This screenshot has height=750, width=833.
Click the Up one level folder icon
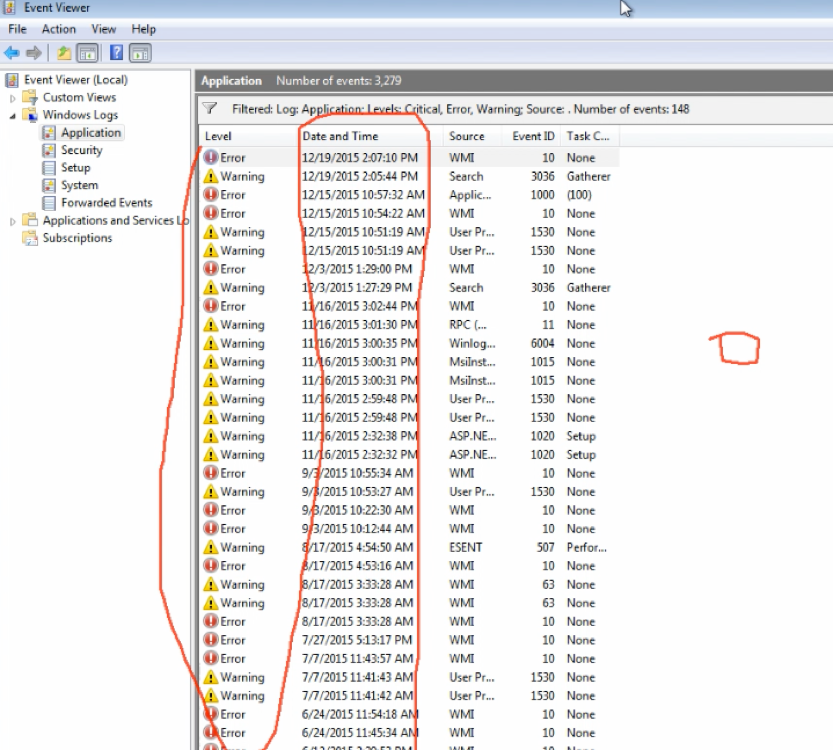(x=64, y=53)
